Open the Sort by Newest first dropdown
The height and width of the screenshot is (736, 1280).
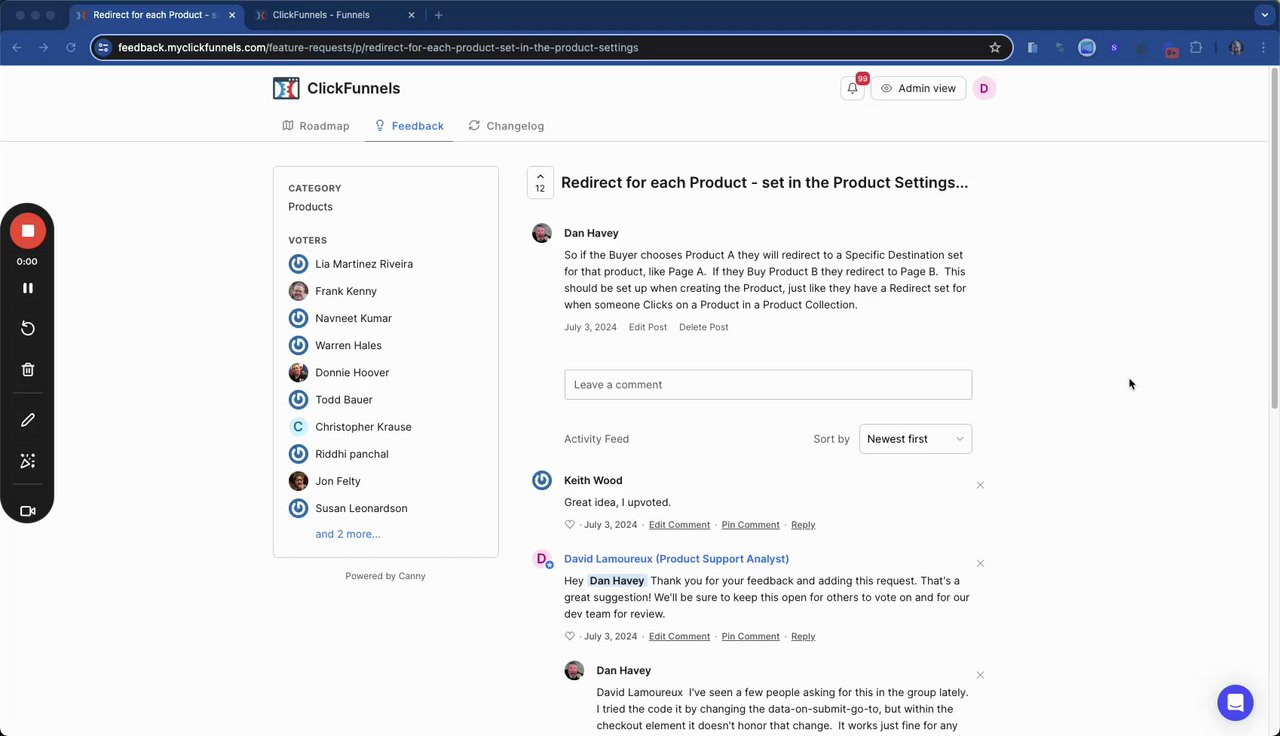pyautogui.click(x=915, y=439)
